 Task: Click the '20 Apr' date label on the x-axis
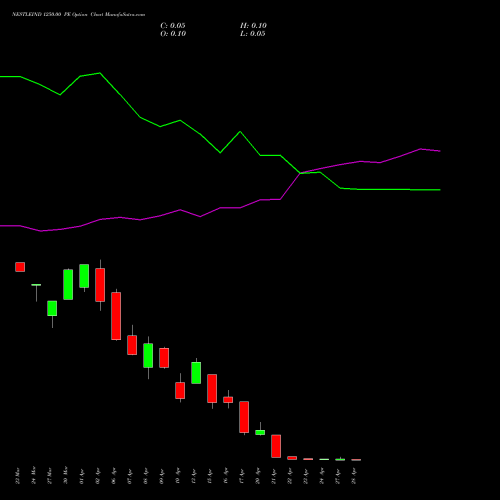(x=258, y=476)
